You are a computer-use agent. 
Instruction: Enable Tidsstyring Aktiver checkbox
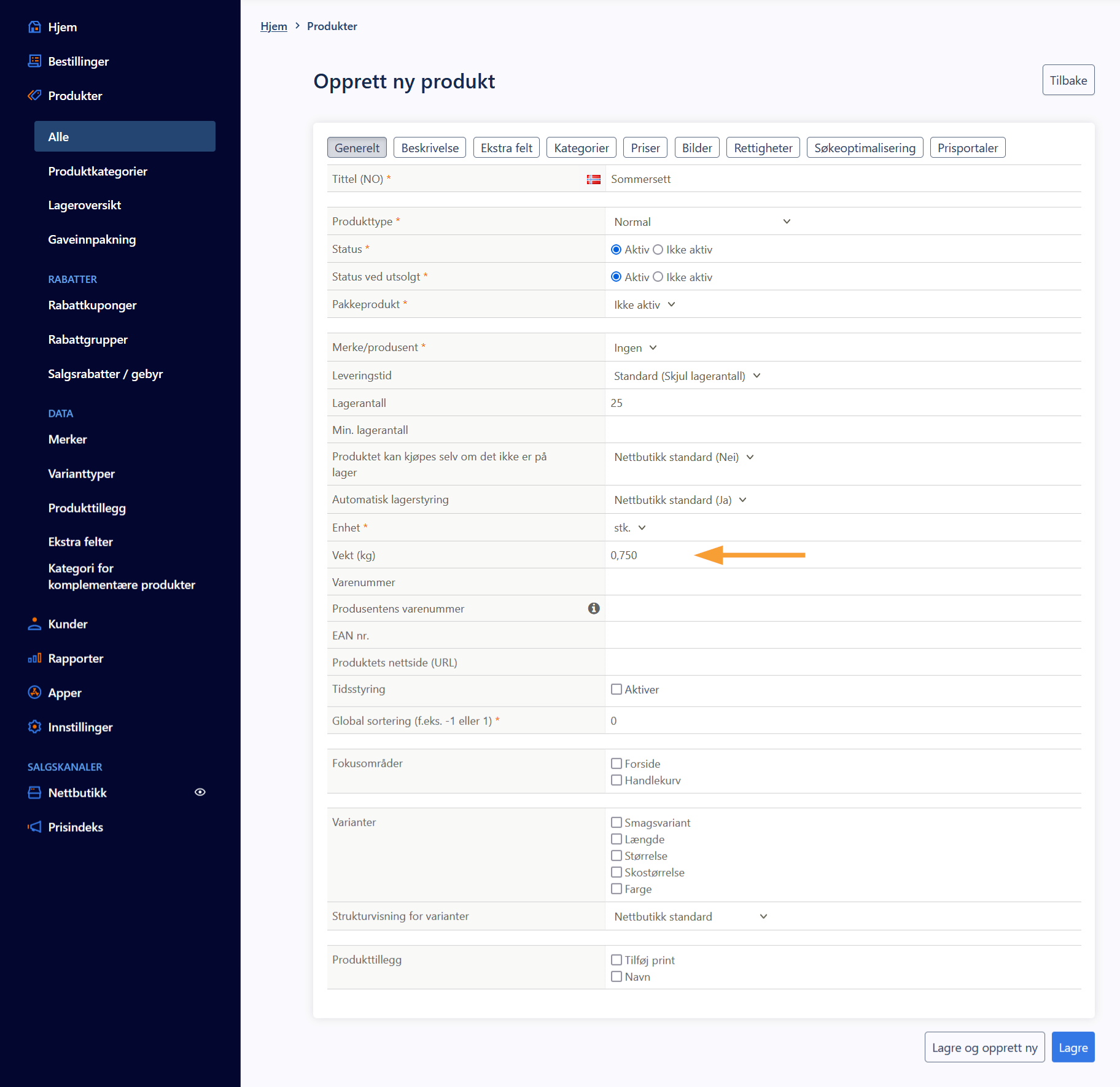[616, 690]
